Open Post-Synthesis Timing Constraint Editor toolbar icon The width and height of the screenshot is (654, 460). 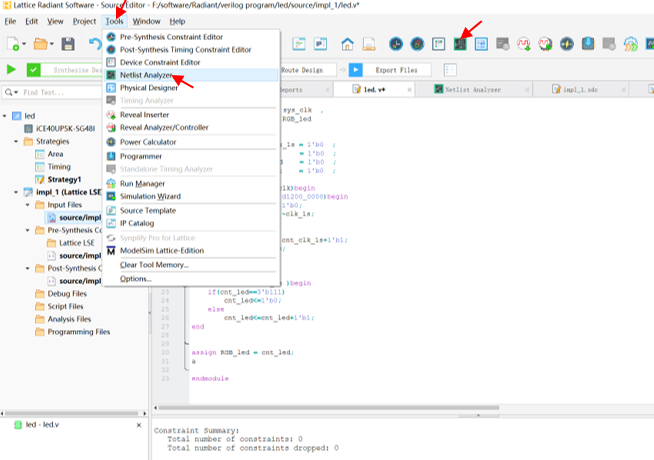tap(417, 44)
